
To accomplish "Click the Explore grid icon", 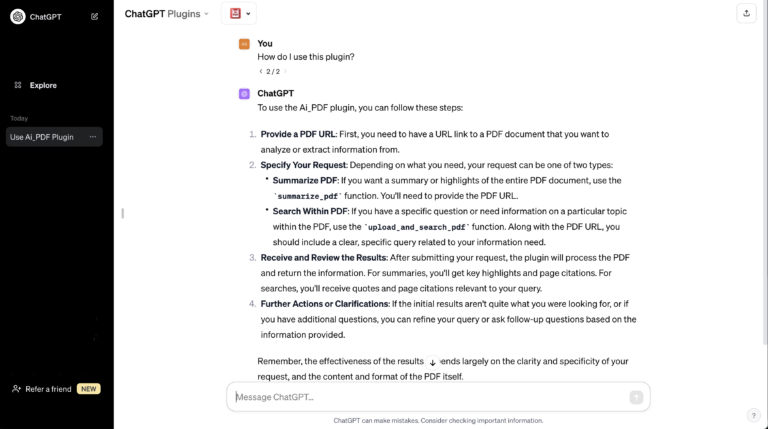I will [x=18, y=85].
